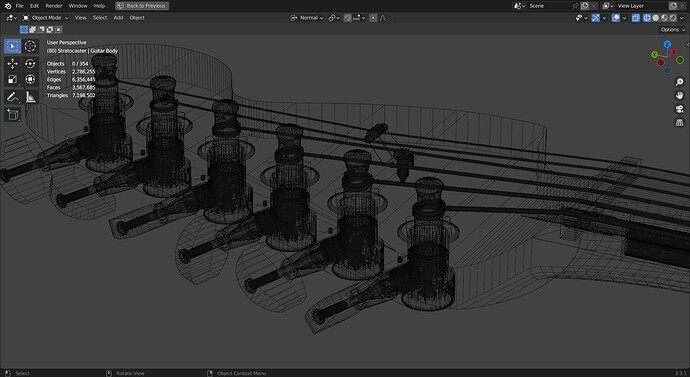690x377 pixels.
Task: Open the Options dropdown
Action: click(x=672, y=29)
